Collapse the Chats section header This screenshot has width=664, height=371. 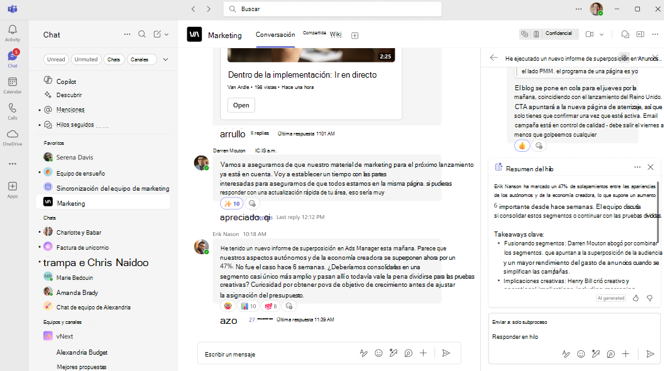(x=50, y=218)
